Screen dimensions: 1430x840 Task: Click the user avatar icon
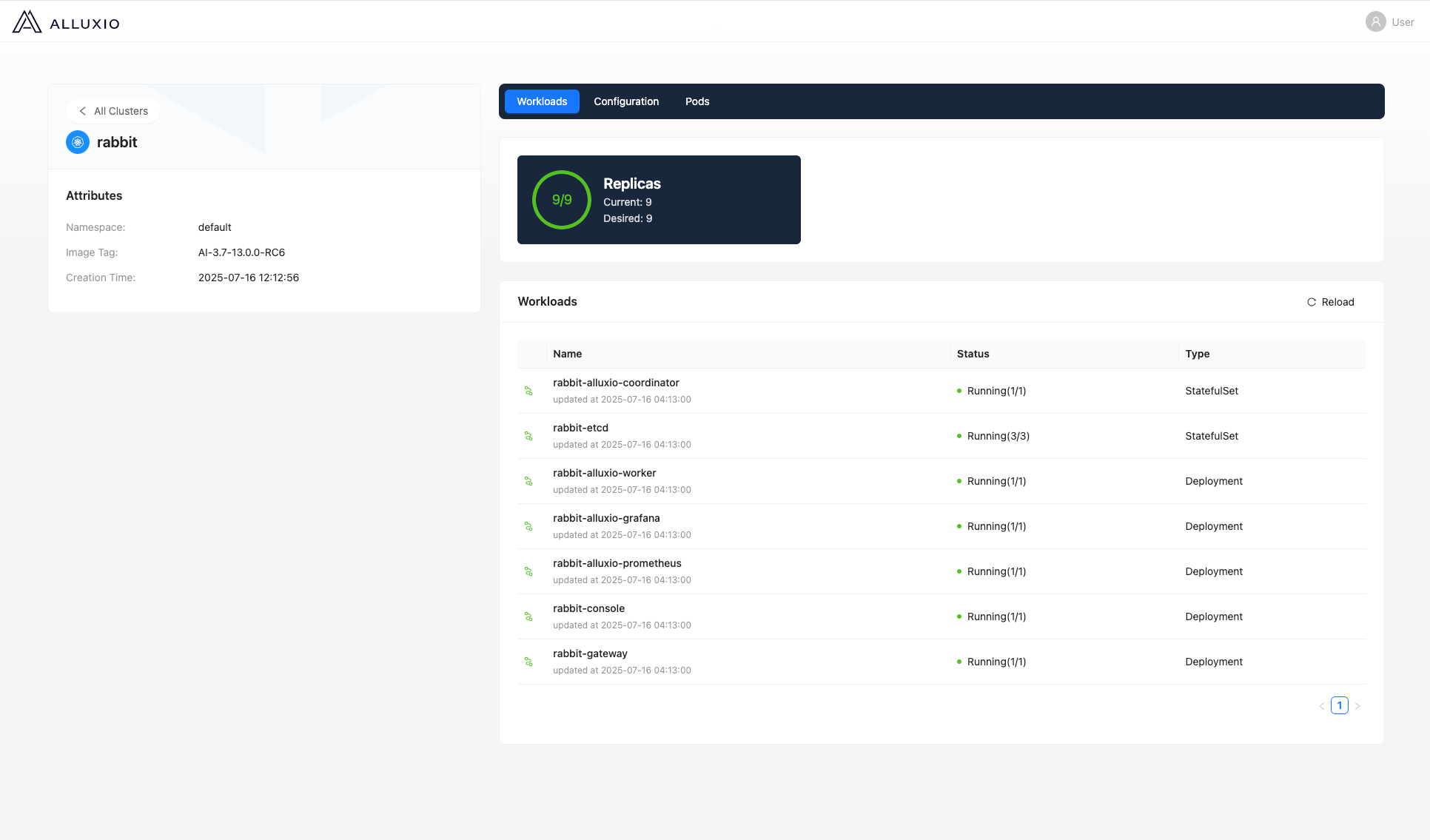(1375, 22)
